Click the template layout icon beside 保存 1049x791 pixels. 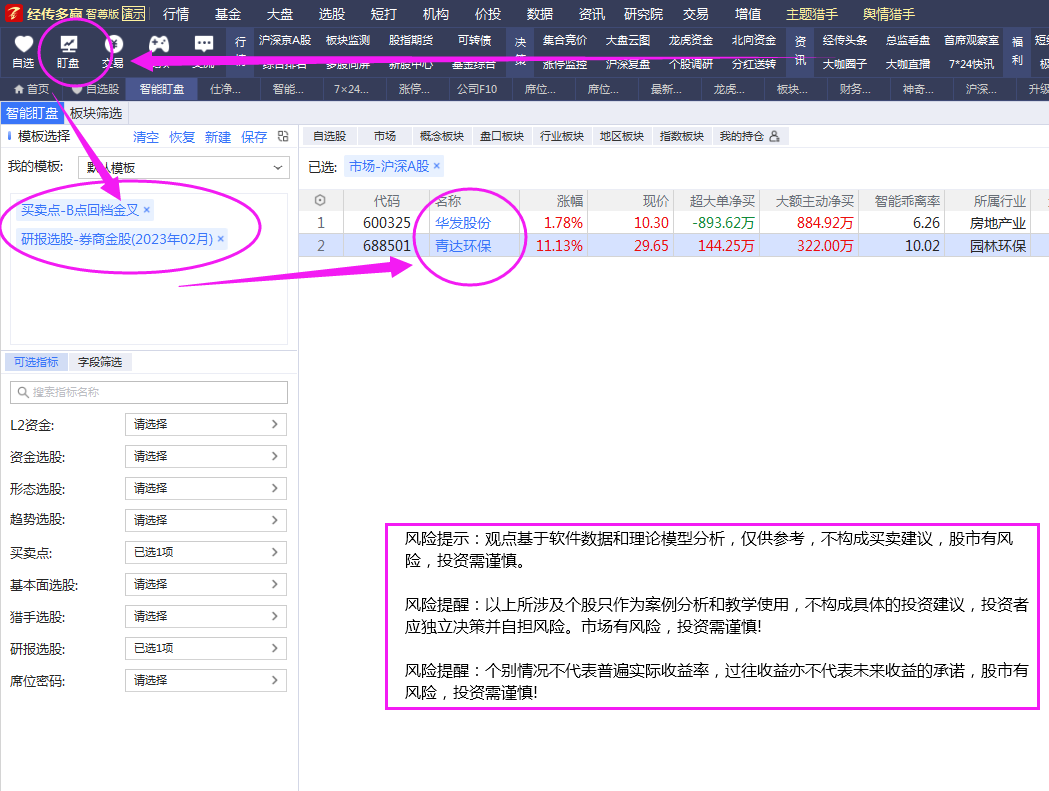coord(283,137)
